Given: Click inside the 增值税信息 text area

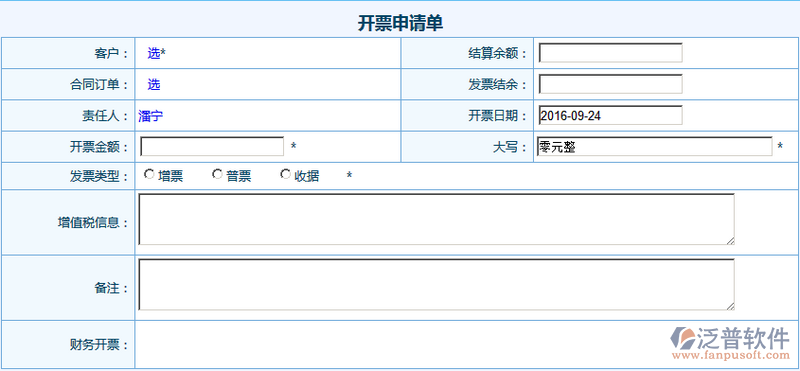Looking at the screenshot, I should [437, 219].
